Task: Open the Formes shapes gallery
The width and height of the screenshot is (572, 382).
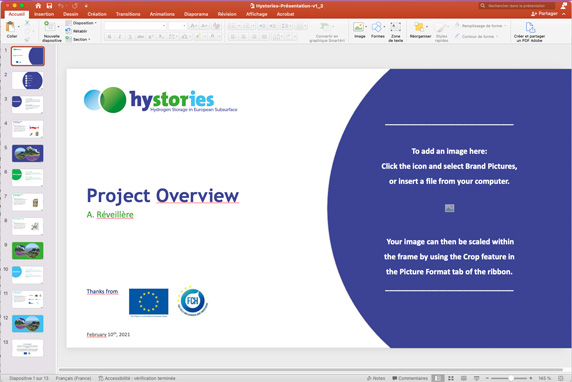Action: (378, 30)
